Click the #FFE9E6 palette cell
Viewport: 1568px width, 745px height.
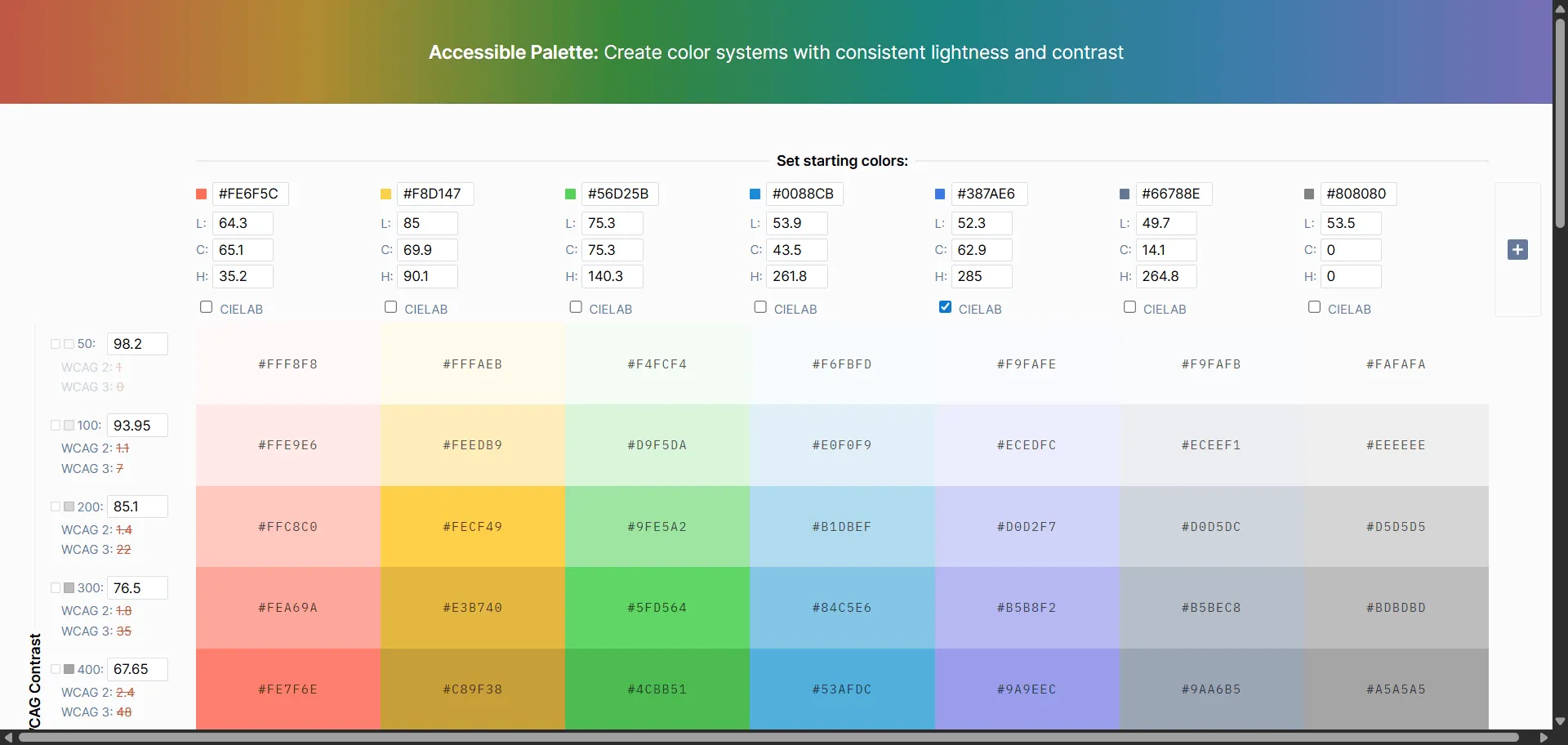287,444
